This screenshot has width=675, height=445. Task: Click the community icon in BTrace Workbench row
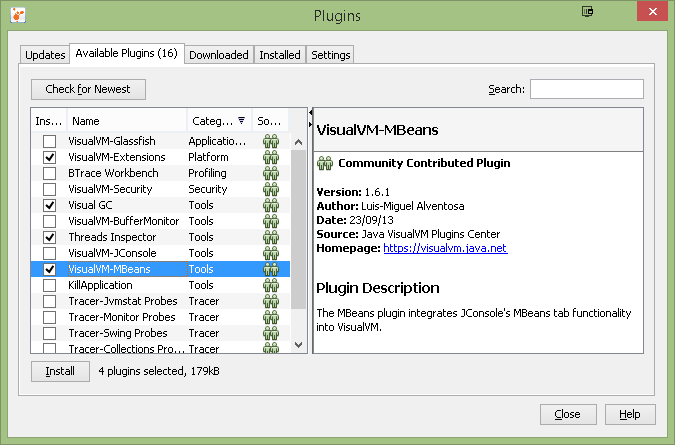[x=271, y=173]
